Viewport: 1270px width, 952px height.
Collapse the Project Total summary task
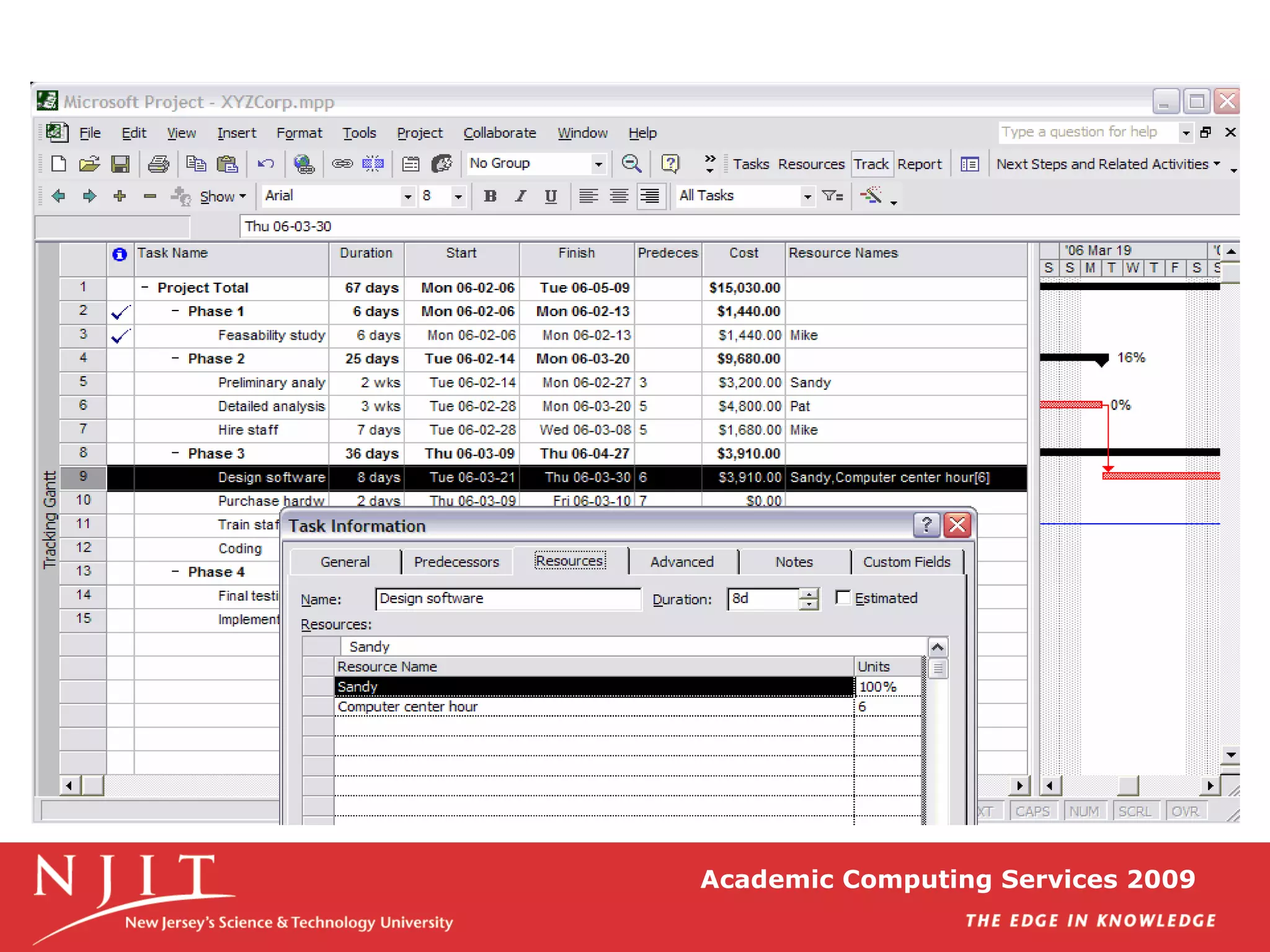tap(144, 287)
